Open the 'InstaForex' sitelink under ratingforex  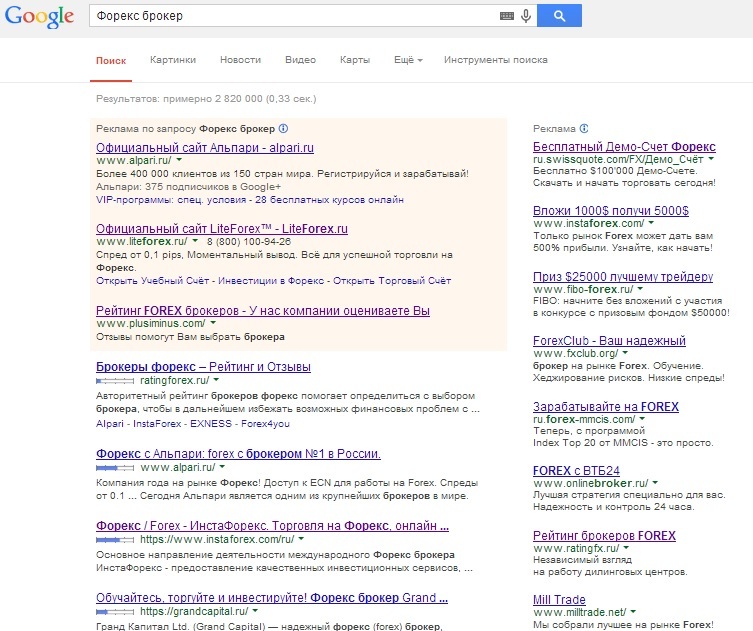(x=157, y=424)
